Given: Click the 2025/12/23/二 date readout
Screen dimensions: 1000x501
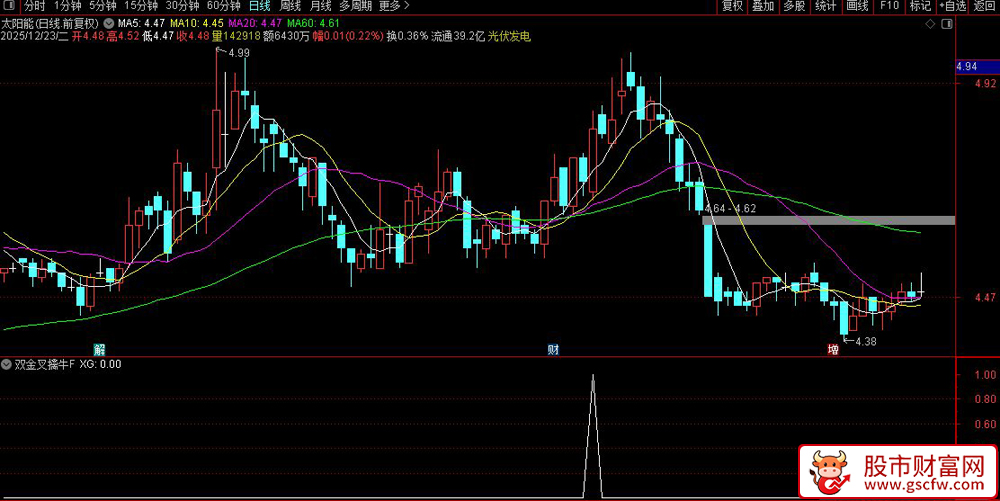Looking at the screenshot, I should (x=35, y=36).
